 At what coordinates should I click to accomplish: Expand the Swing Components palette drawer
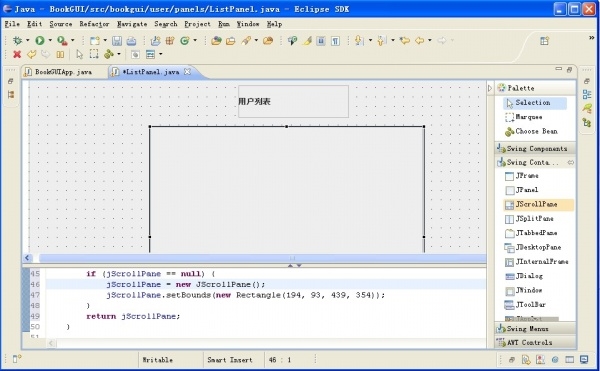pos(535,148)
